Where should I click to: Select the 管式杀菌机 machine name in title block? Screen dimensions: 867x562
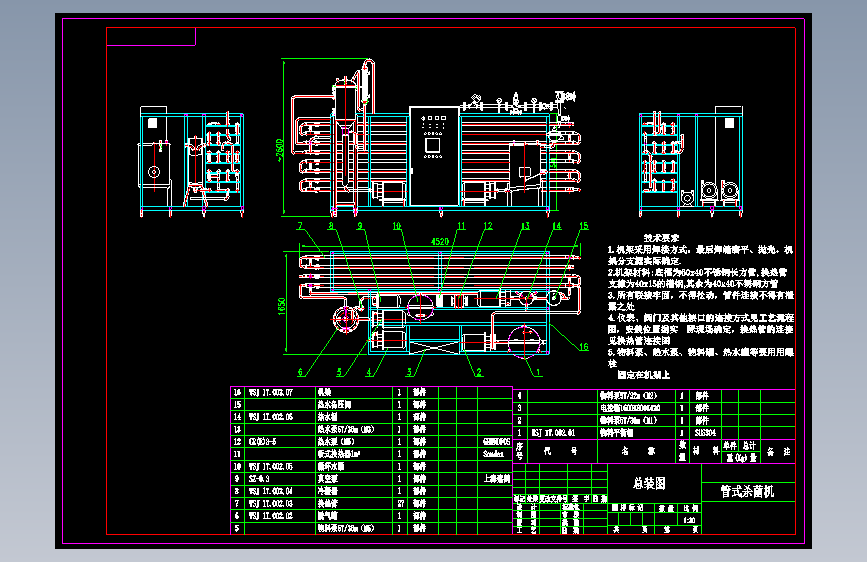[747, 491]
